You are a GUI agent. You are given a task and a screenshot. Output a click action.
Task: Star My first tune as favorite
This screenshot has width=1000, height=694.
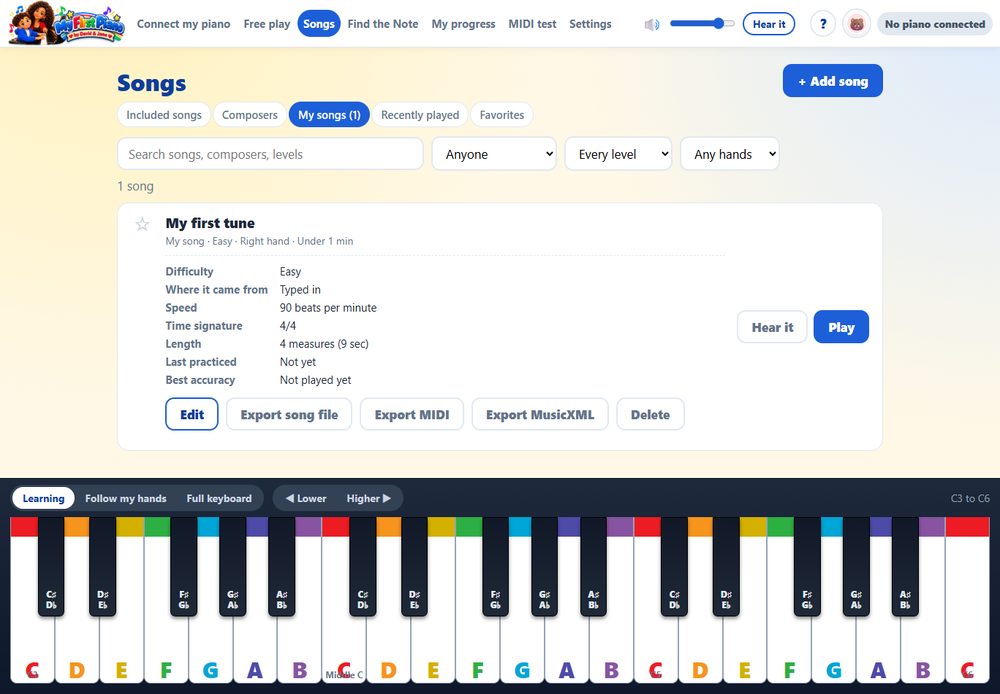pyautogui.click(x=142, y=224)
